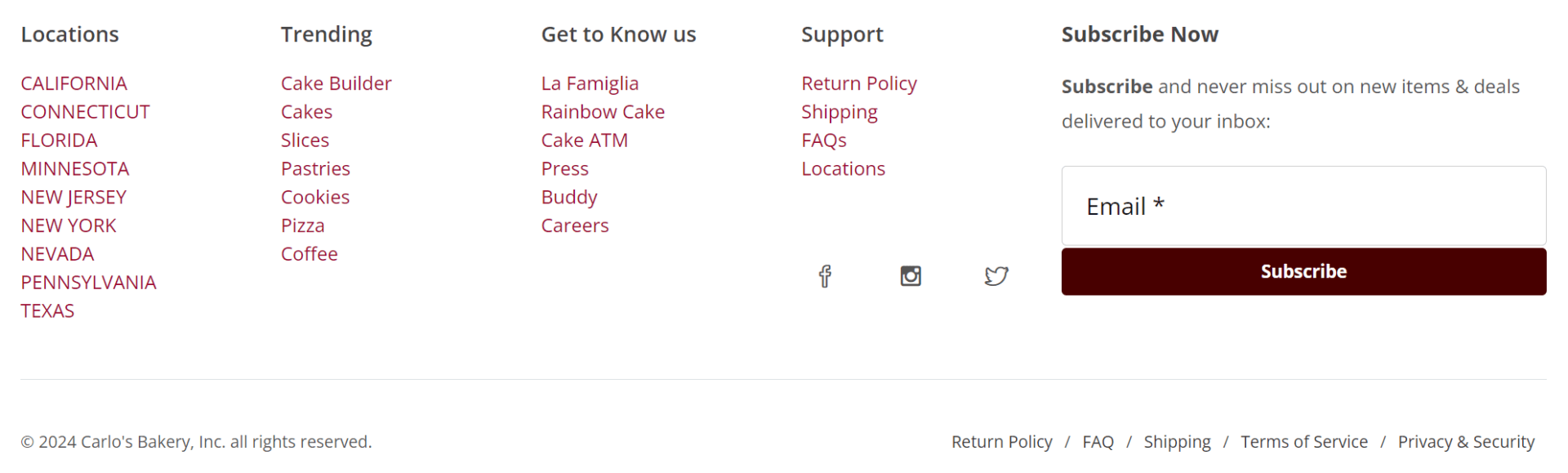The width and height of the screenshot is (1568, 473).
Task: Open the FAQs page under Support
Action: coord(823,140)
